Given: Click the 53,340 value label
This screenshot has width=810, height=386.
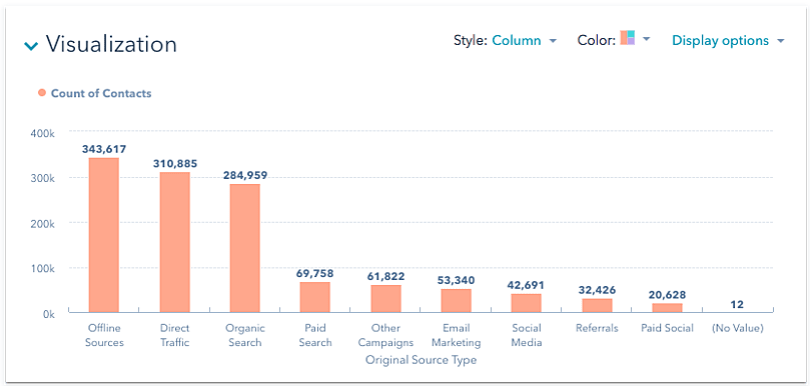Looking at the screenshot, I should [456, 280].
